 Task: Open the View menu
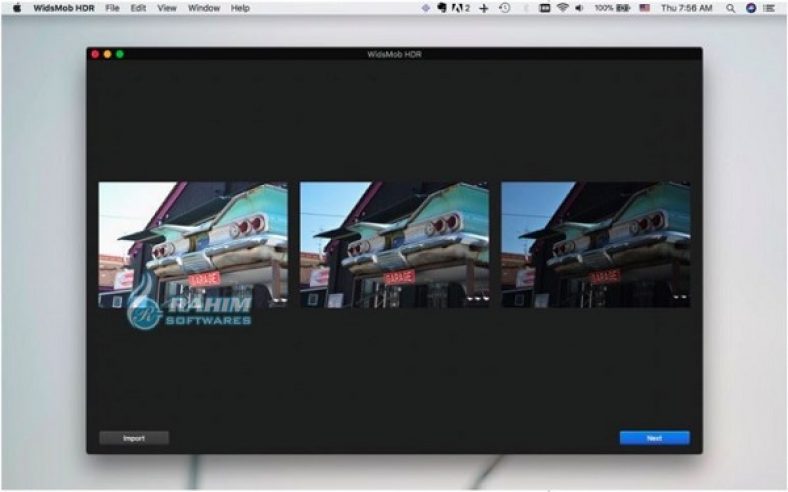[x=167, y=8]
